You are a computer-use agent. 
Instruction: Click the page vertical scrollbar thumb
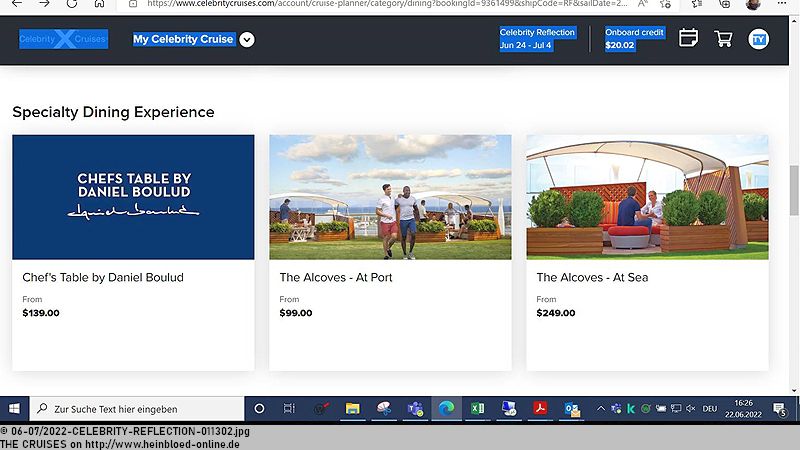tap(794, 190)
